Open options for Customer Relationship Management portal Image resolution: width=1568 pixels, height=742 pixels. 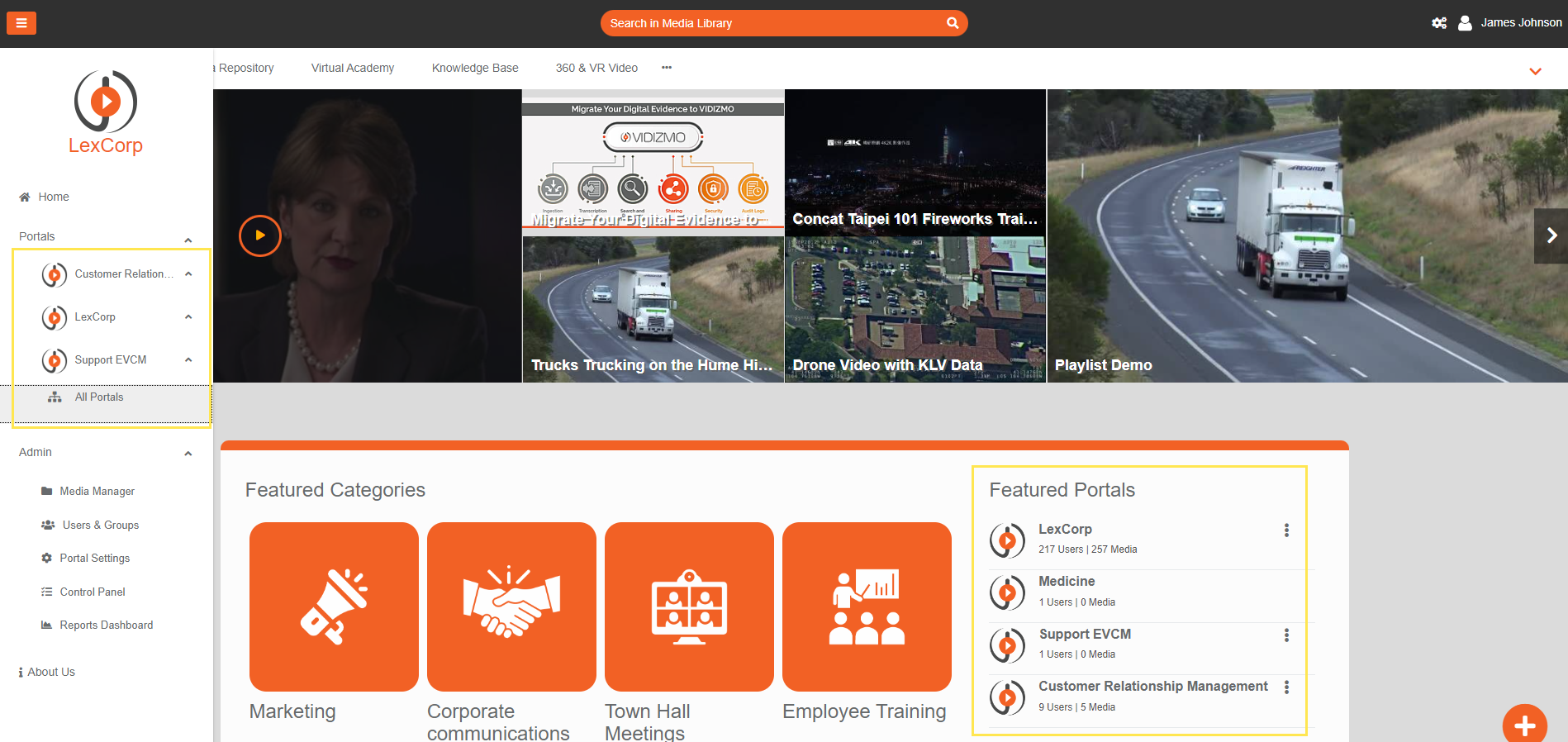tap(1286, 687)
